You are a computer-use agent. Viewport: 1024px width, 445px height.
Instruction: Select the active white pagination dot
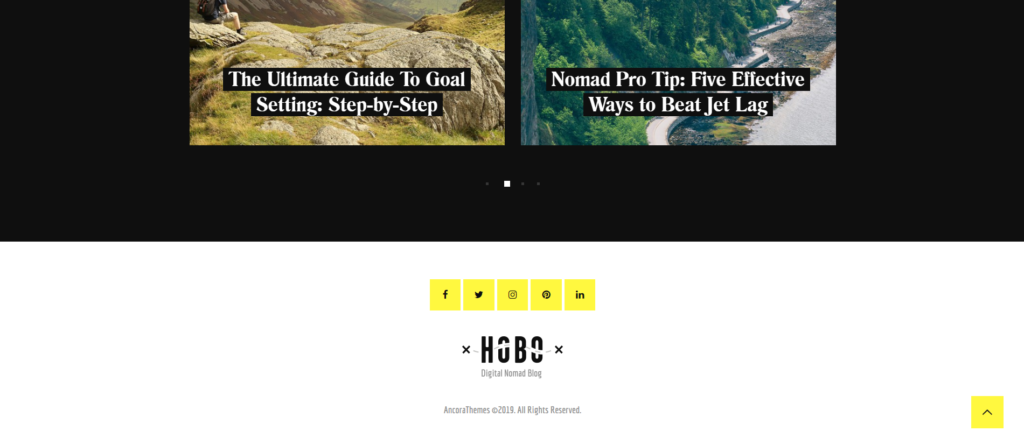507,184
